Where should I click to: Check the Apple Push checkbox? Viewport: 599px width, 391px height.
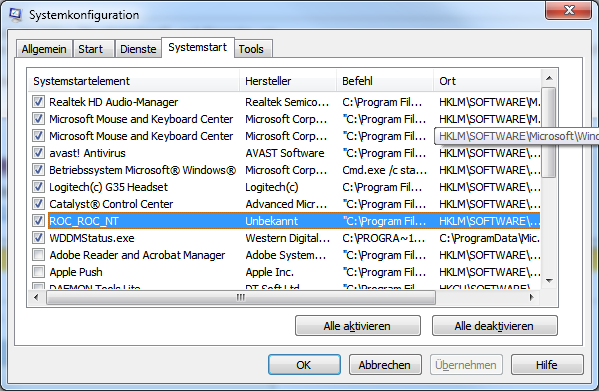tap(38, 271)
